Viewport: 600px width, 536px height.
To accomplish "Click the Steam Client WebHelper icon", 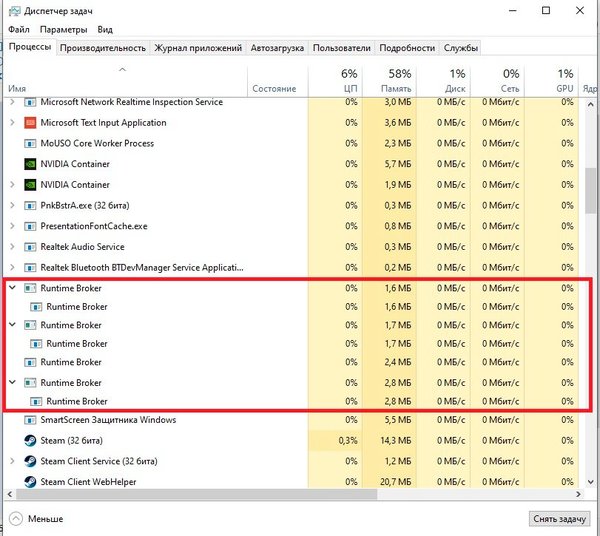I will click(x=29, y=482).
